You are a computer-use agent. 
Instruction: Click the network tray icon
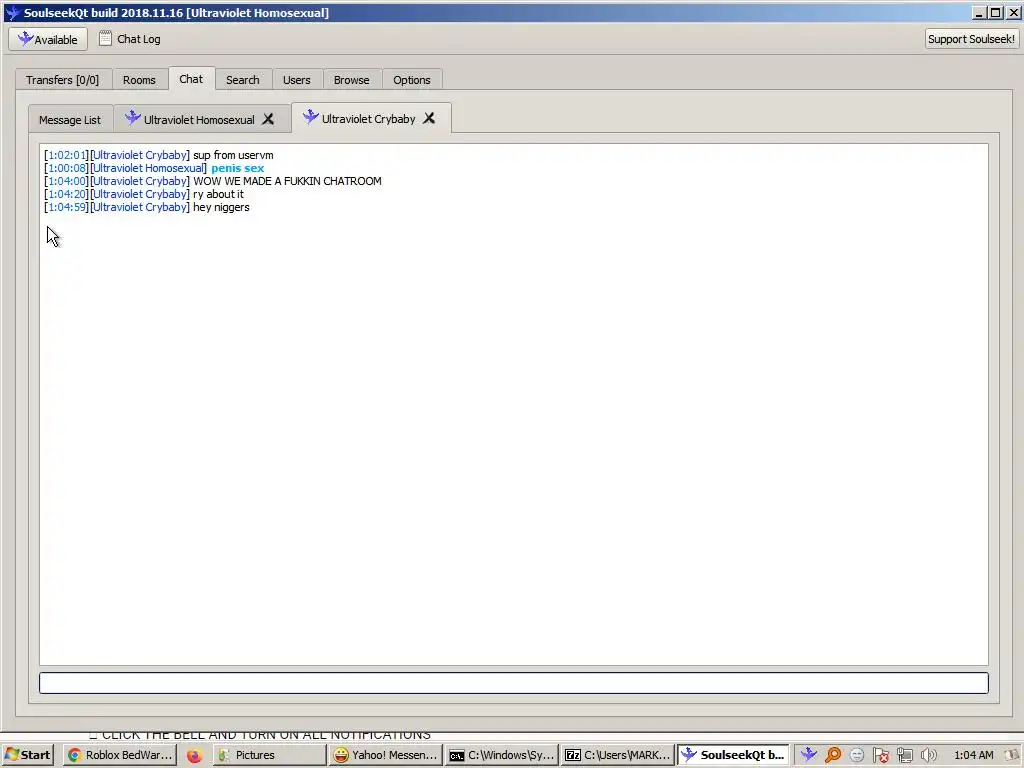click(x=904, y=755)
